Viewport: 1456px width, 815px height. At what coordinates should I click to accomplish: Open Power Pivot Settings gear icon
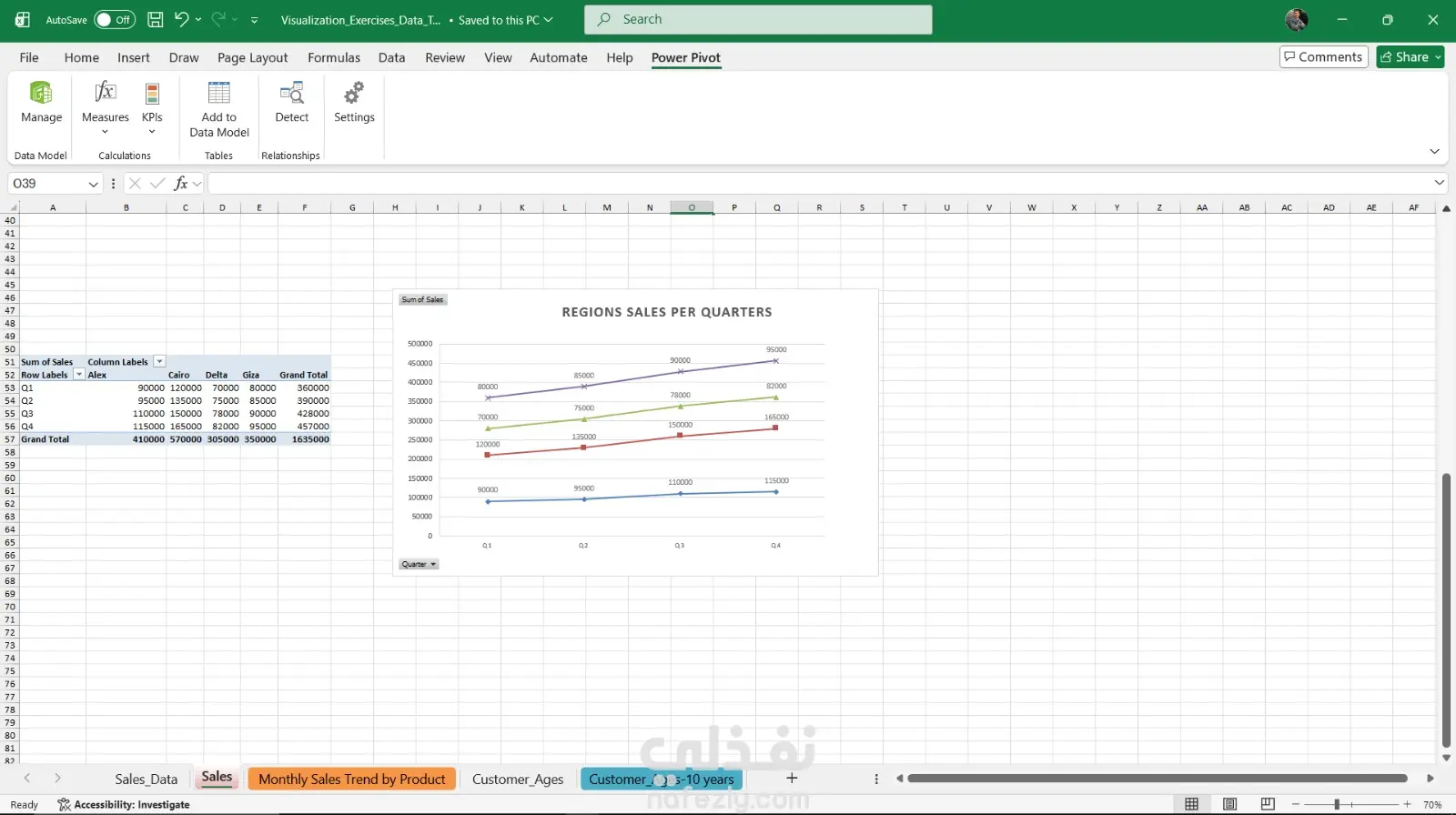pos(354,93)
